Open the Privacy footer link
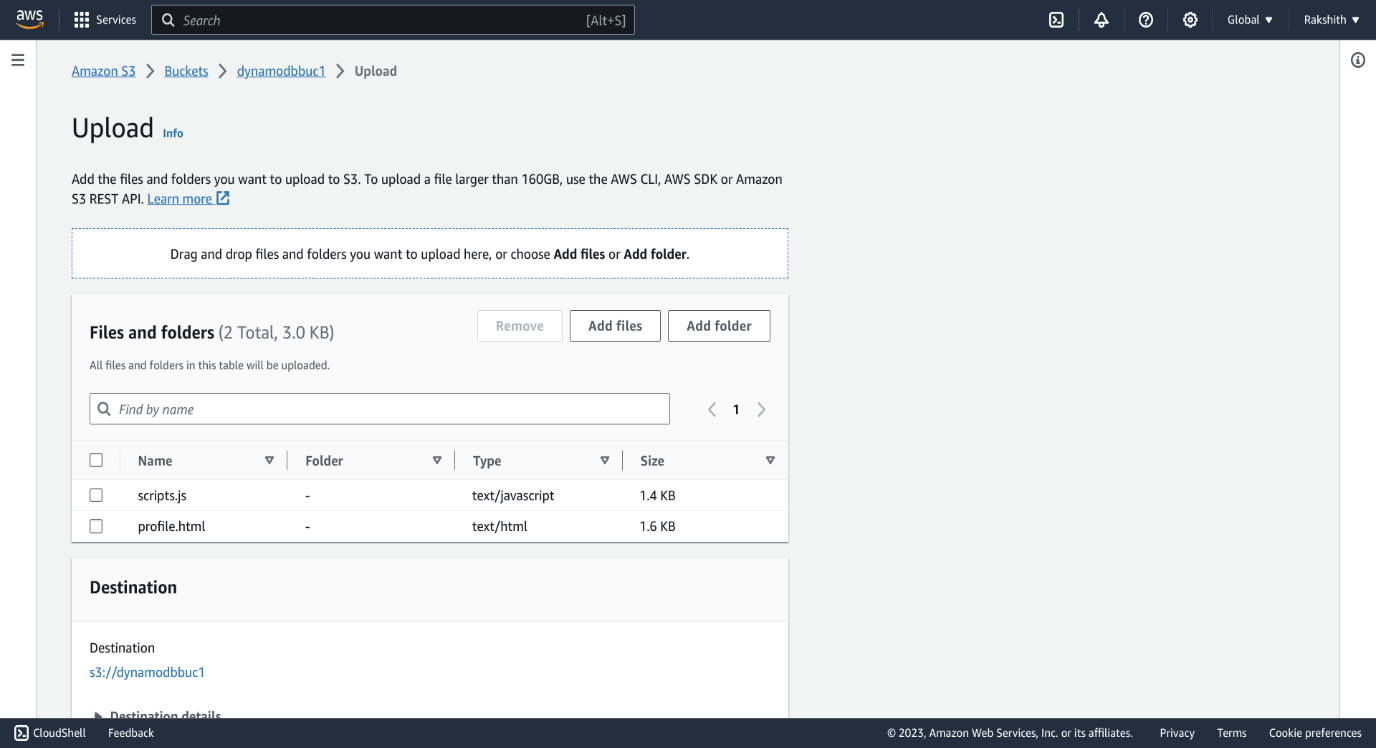 1177,733
